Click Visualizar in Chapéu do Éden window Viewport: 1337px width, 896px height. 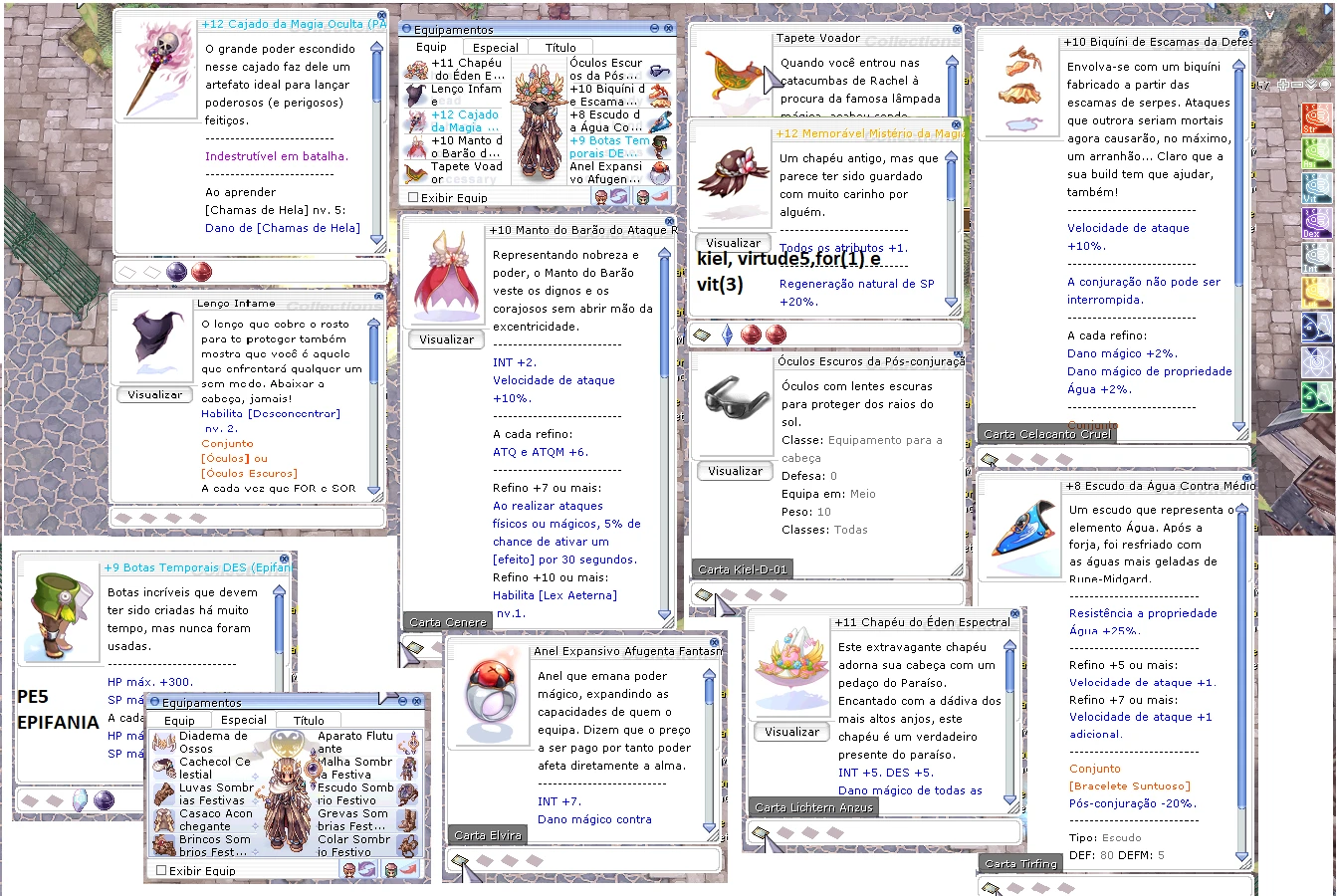coord(792,732)
